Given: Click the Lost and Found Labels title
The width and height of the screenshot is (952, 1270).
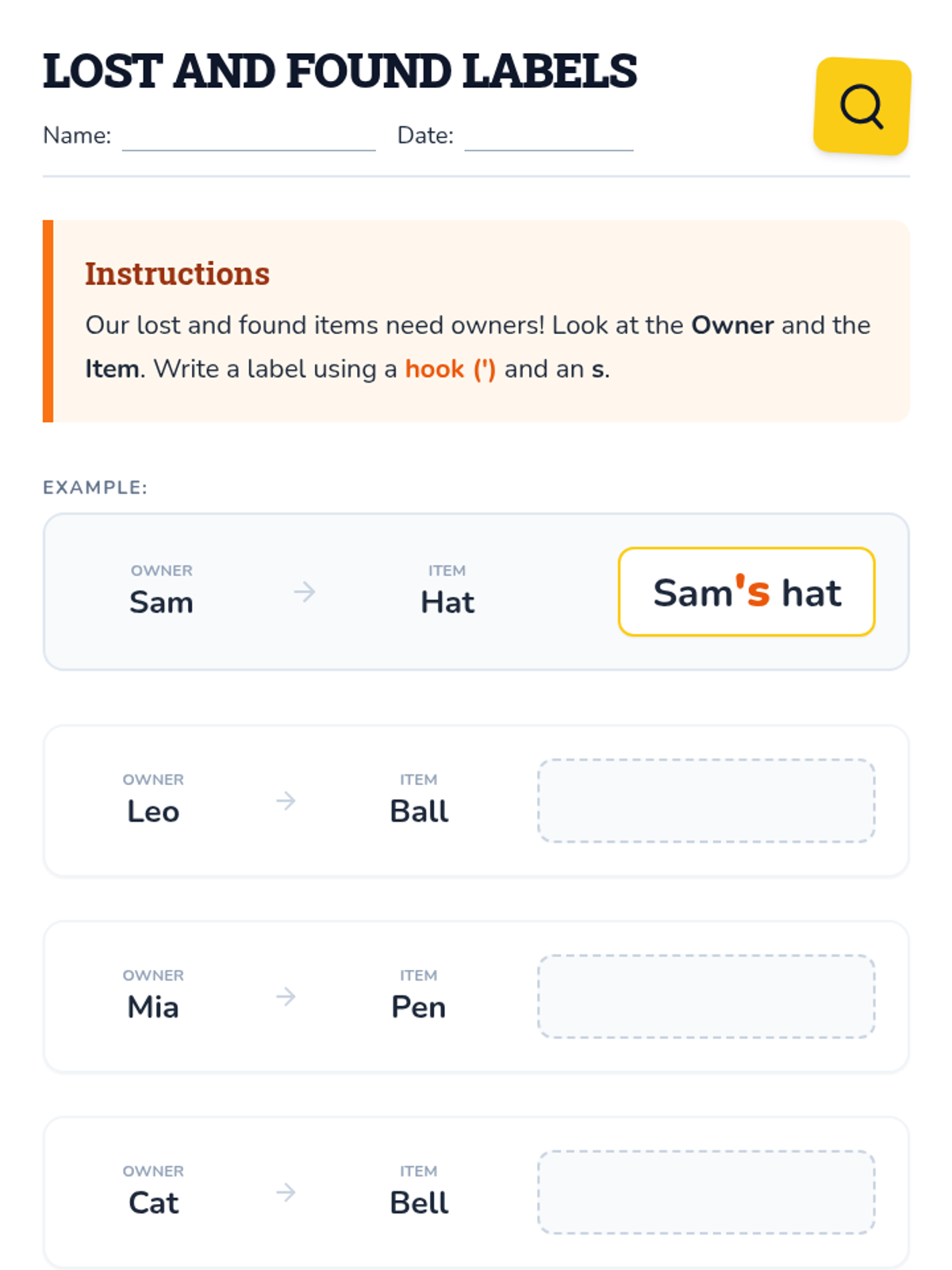Looking at the screenshot, I should (340, 71).
